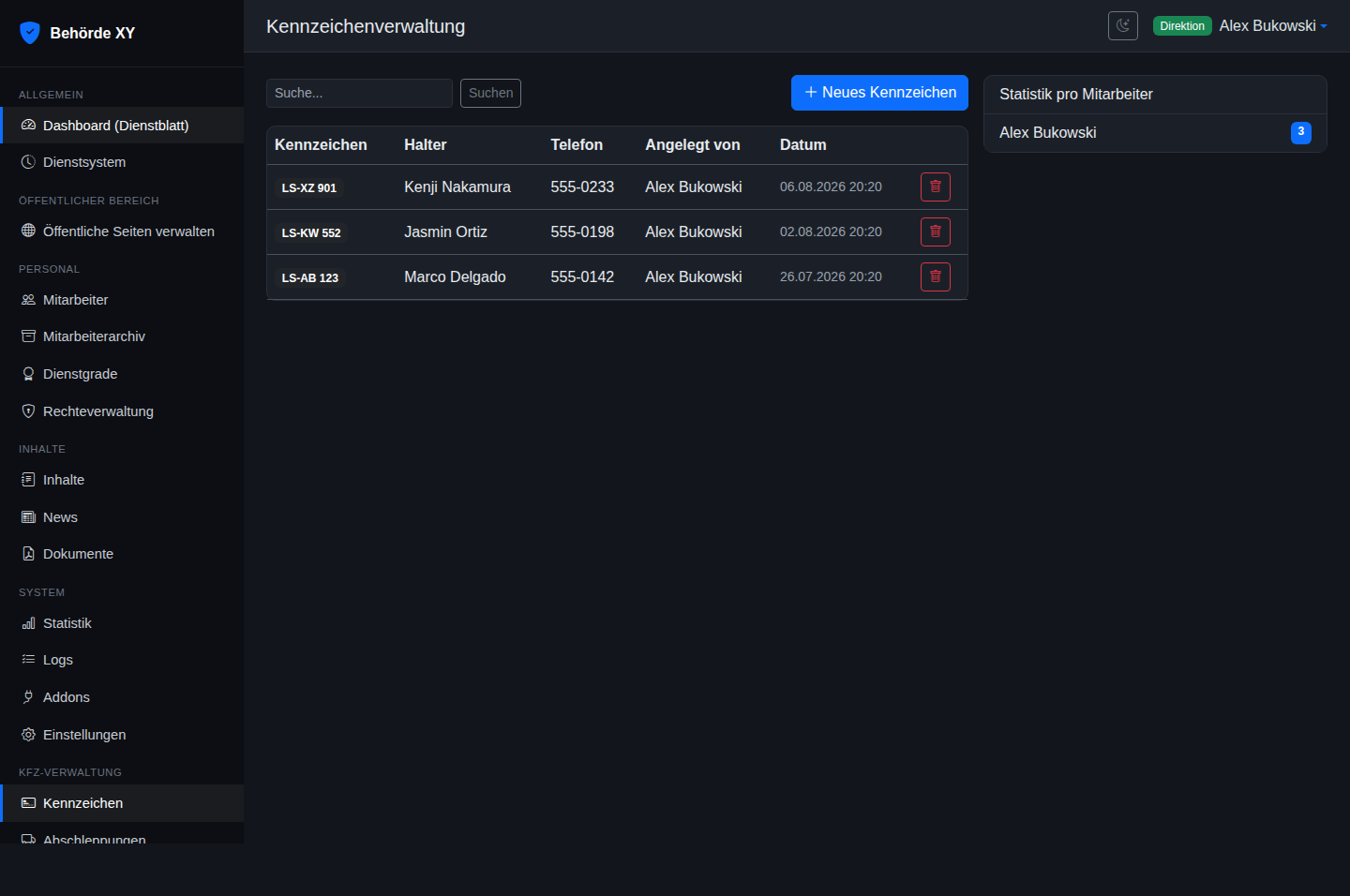Delete the LS-KW 552 entry
The image size is (1350, 896).
935,231
